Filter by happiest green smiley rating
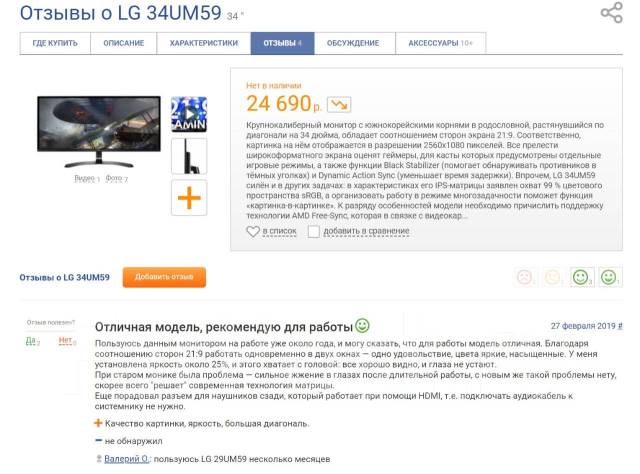Image resolution: width=640 pixels, height=474 pixels. [609, 277]
